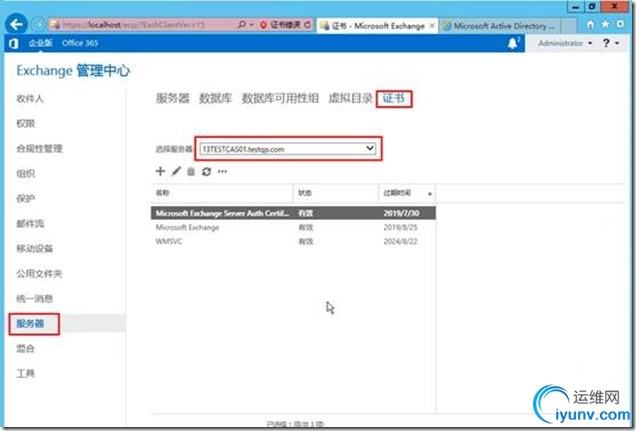Open 合规性管理 in left navigation
The image size is (636, 431).
[39, 148]
